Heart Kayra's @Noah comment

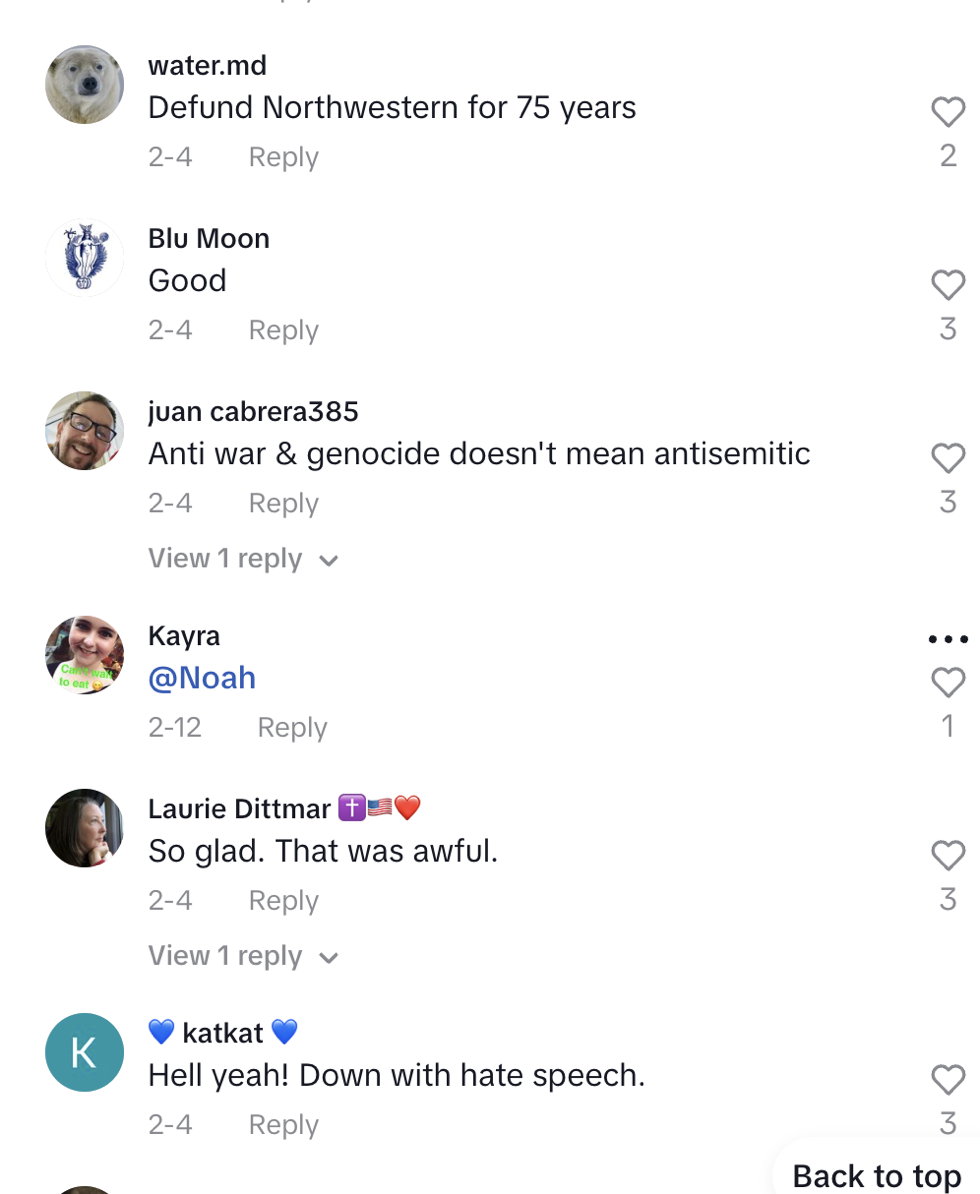947,683
